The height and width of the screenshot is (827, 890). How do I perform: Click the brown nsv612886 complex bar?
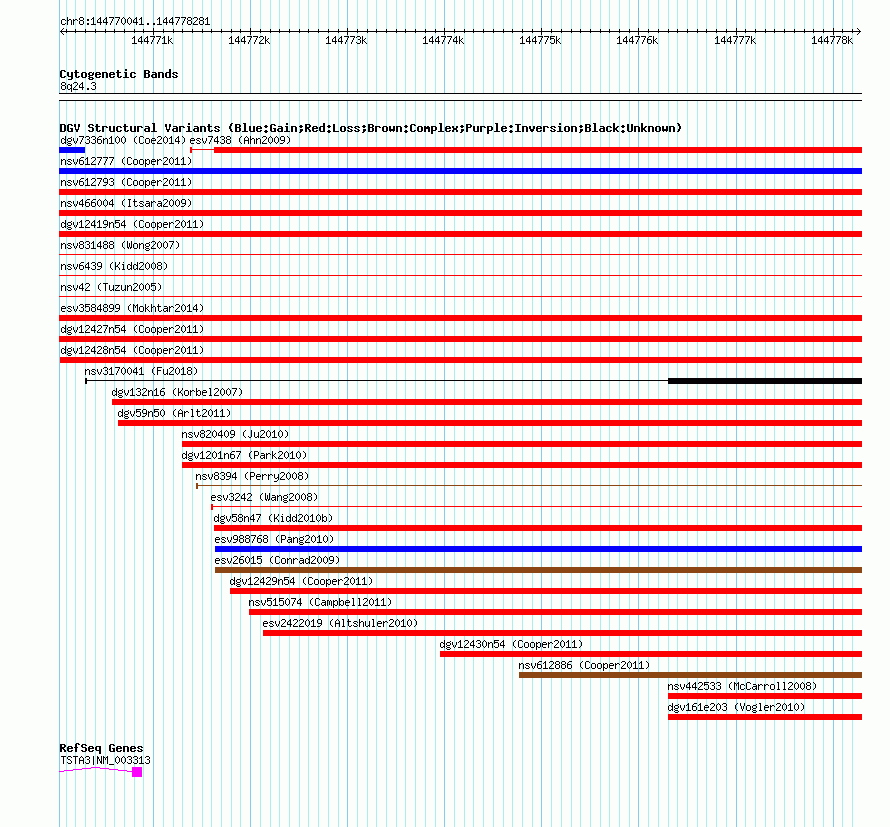690,675
